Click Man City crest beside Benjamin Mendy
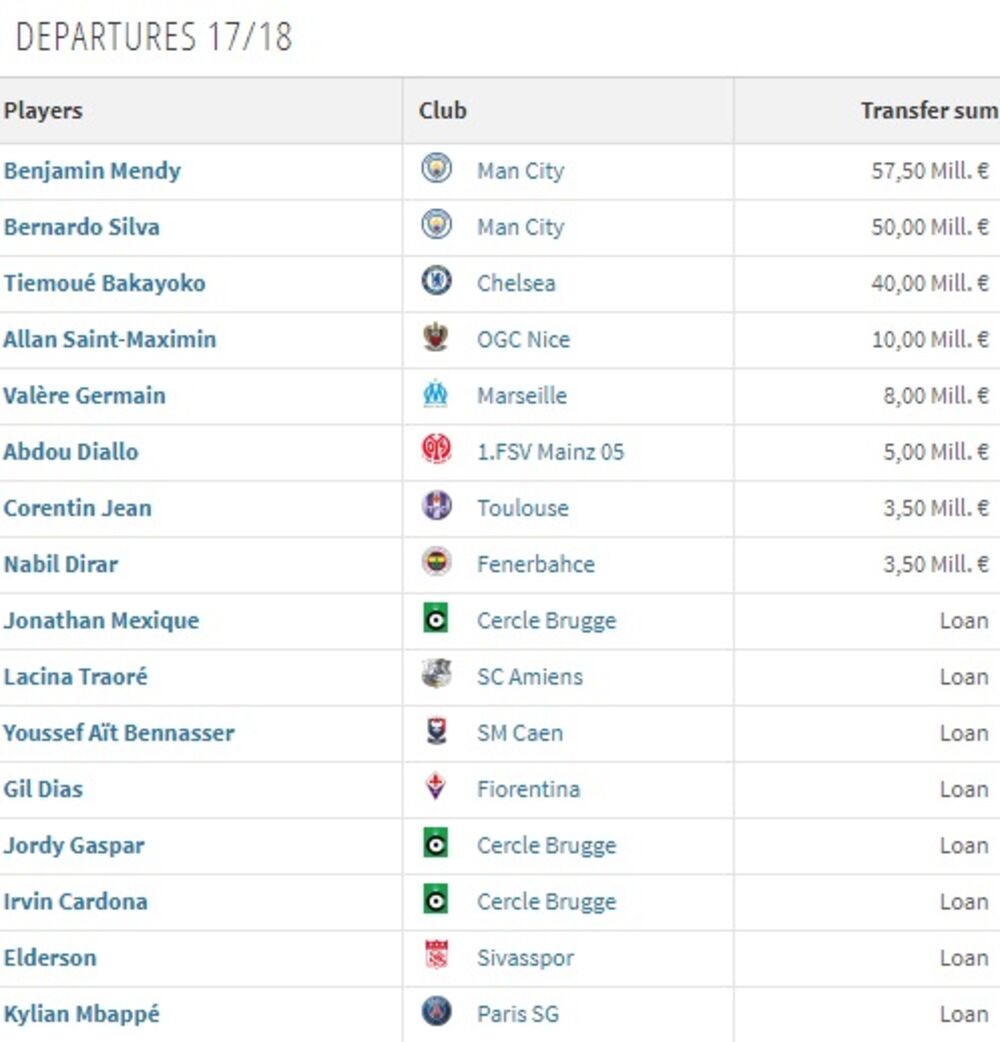The width and height of the screenshot is (1000, 1042). pyautogui.click(x=436, y=169)
